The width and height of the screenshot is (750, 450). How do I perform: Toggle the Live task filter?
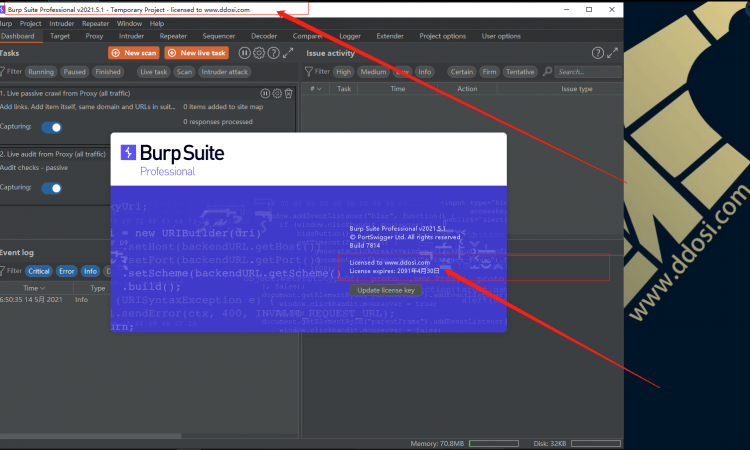click(x=154, y=72)
